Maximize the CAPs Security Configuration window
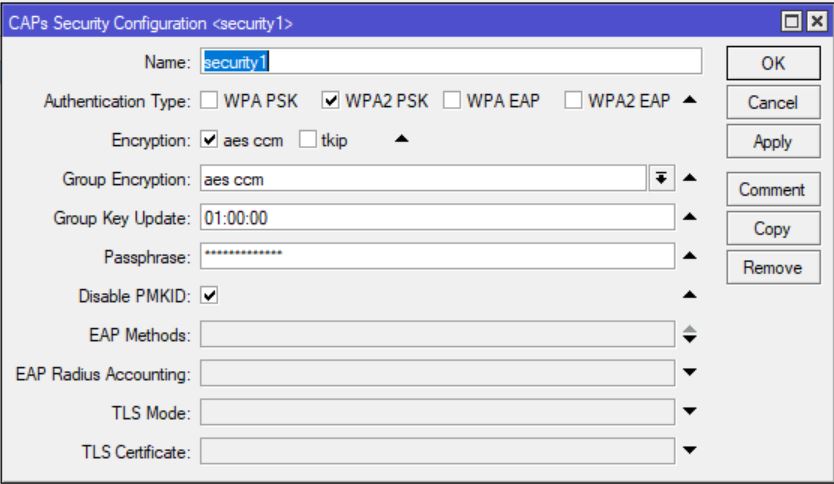The width and height of the screenshot is (834, 484). click(x=791, y=22)
